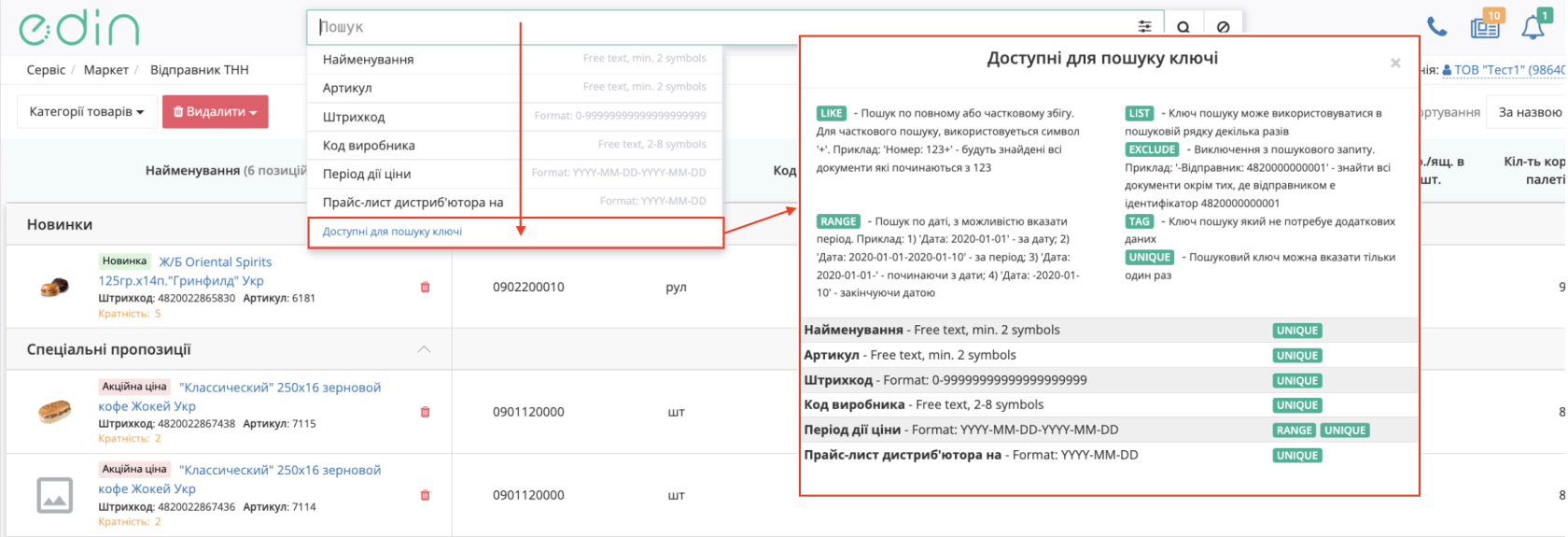Select the barcode 4820022867438
Screen dimensions: 1568x537
[196, 423]
